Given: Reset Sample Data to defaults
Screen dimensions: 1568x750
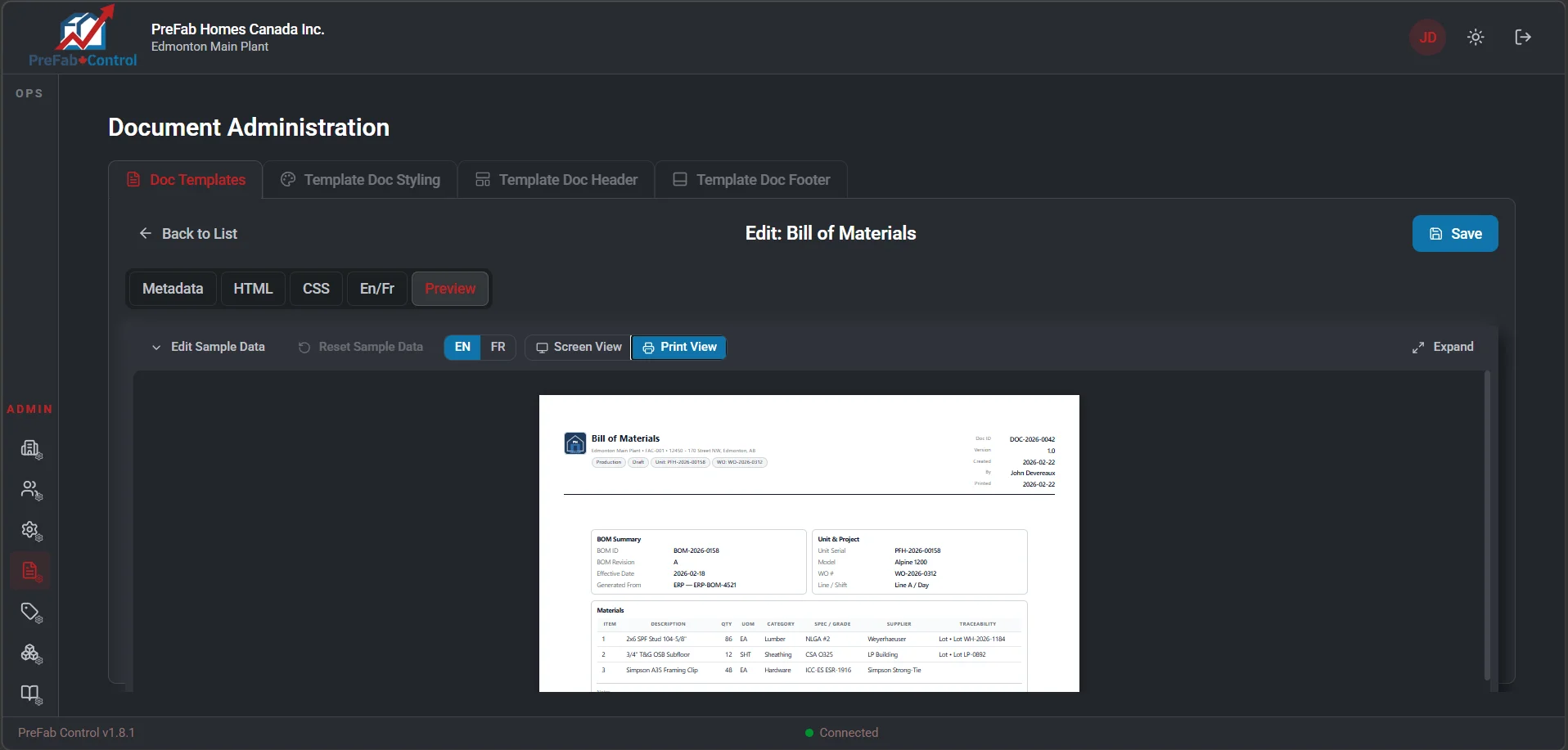Looking at the screenshot, I should (x=361, y=347).
